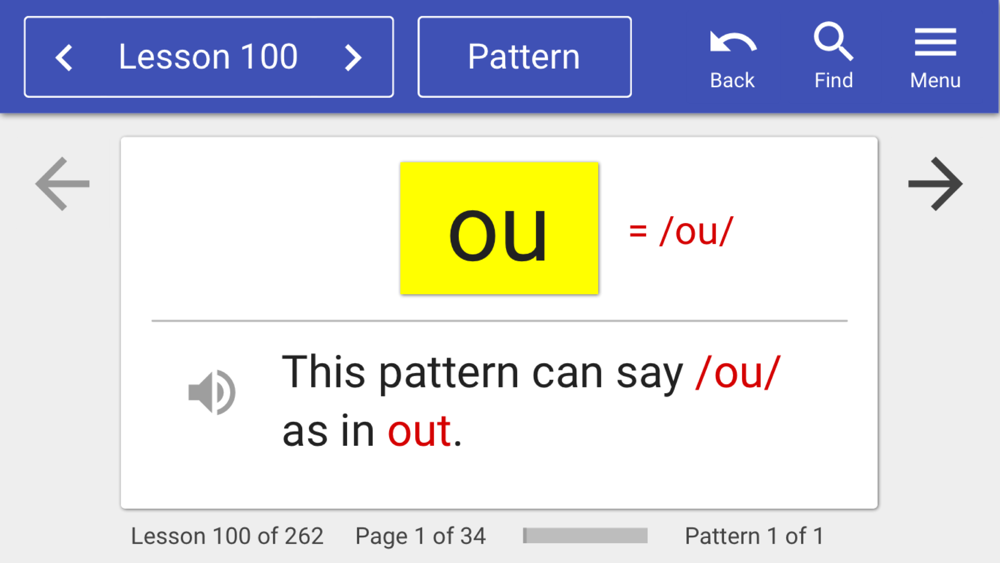Click the red /ou/ in the sentence
Image resolution: width=1000 pixels, height=563 pixels.
[x=738, y=373]
